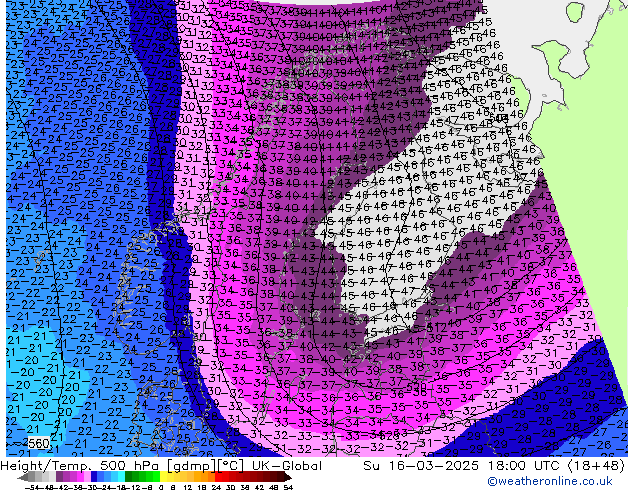Click the "54" legend scale maximum value
Image resolution: width=634 pixels, height=490 pixels.
point(288,487)
